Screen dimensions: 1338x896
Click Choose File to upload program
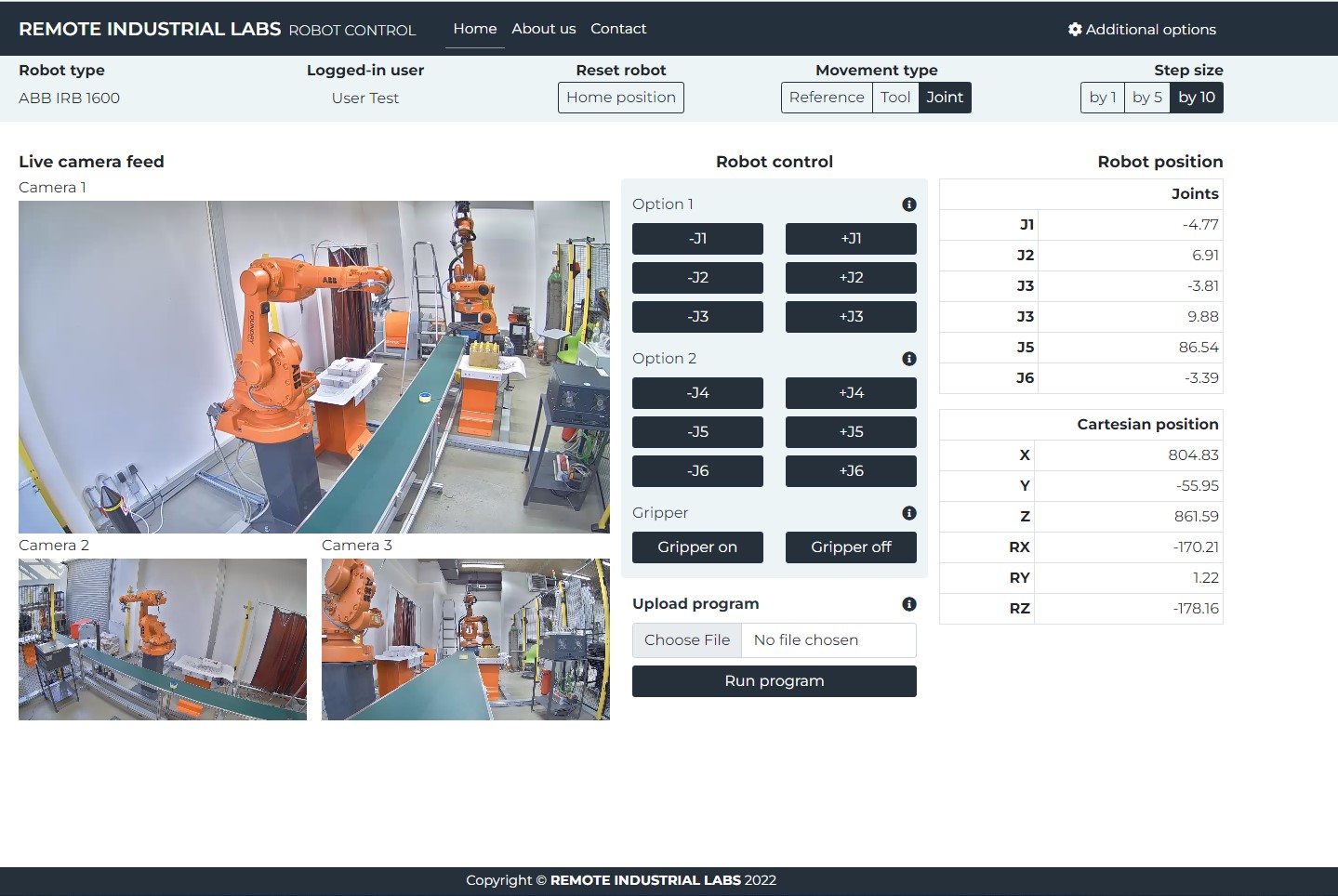pyautogui.click(x=687, y=640)
